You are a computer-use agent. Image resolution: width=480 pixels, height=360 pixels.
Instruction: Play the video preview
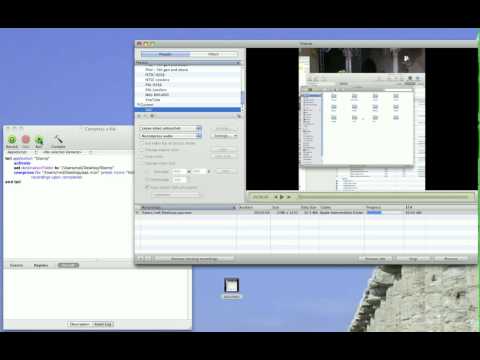click(282, 197)
